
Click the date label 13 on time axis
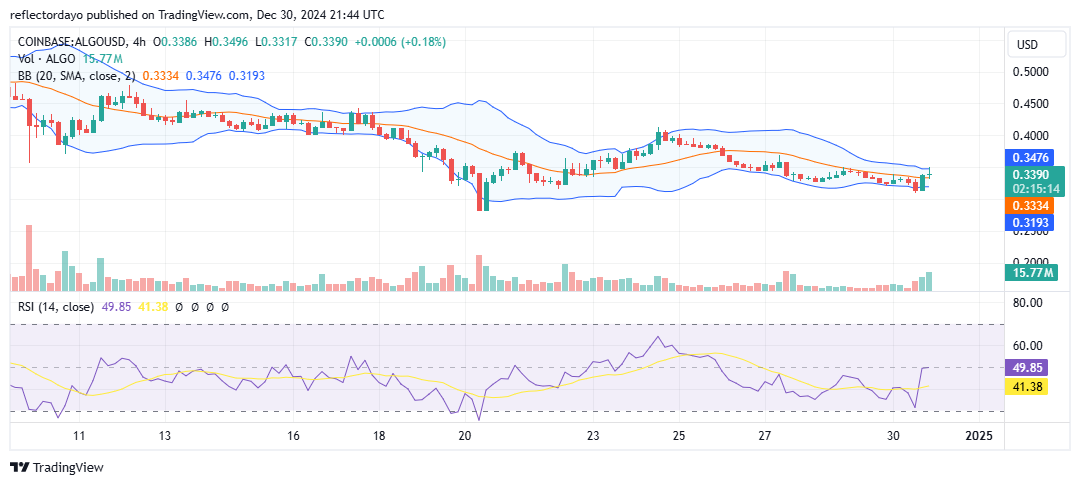(165, 436)
